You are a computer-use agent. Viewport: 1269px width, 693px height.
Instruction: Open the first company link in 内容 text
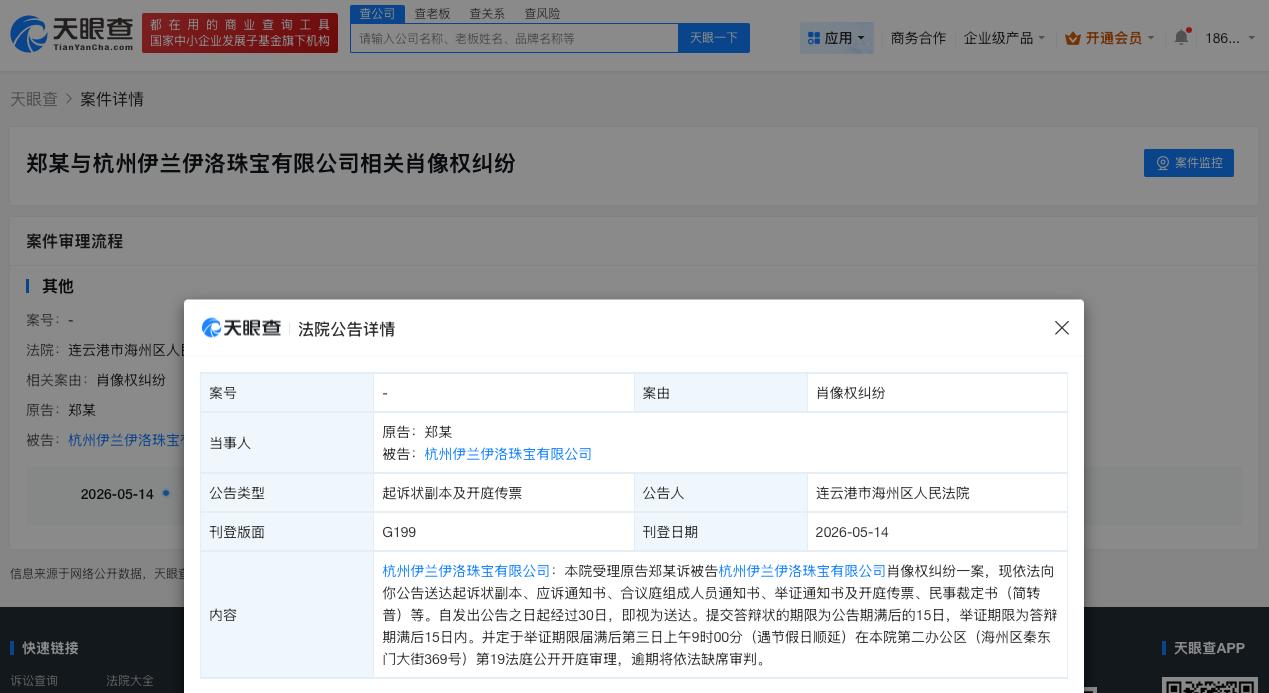466,571
